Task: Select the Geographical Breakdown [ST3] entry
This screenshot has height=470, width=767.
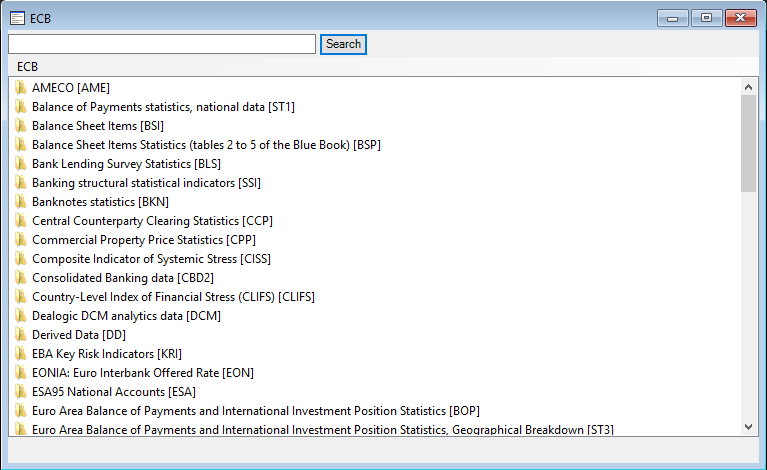Action: click(x=322, y=429)
